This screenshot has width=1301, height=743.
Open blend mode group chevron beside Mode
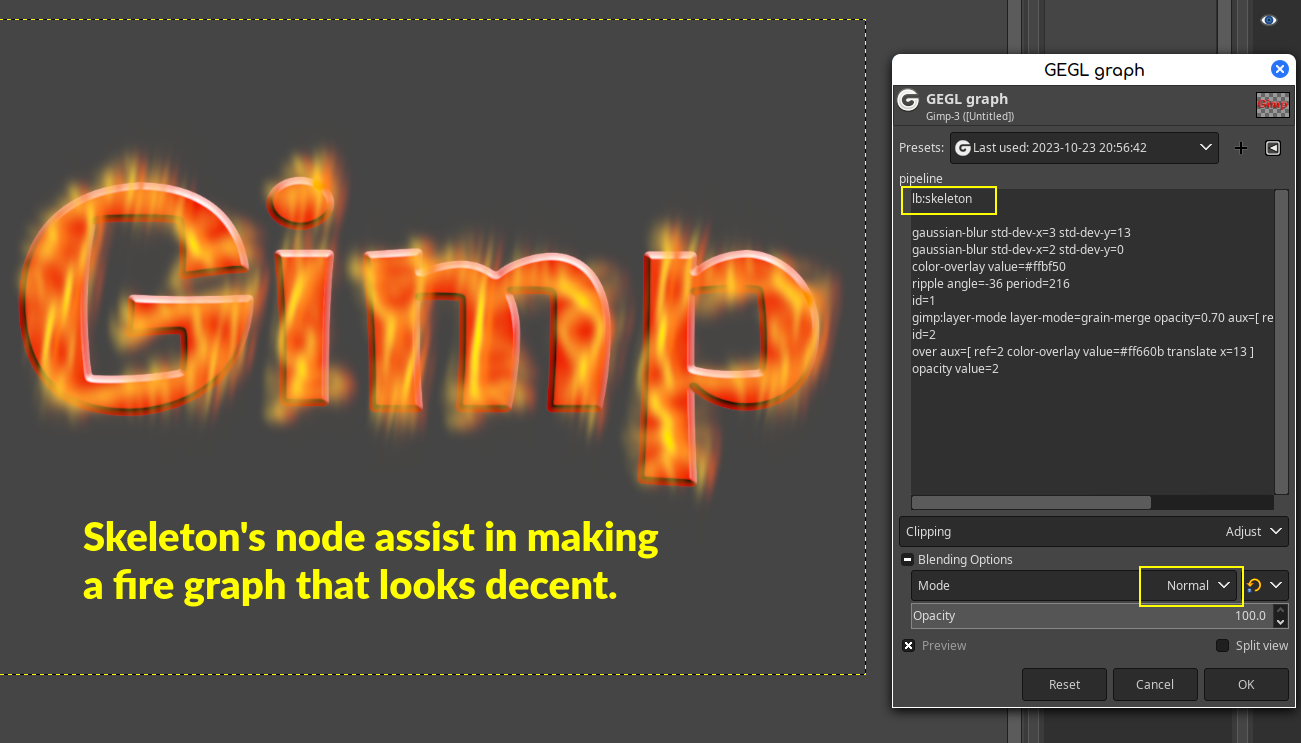pyautogui.click(x=1277, y=585)
